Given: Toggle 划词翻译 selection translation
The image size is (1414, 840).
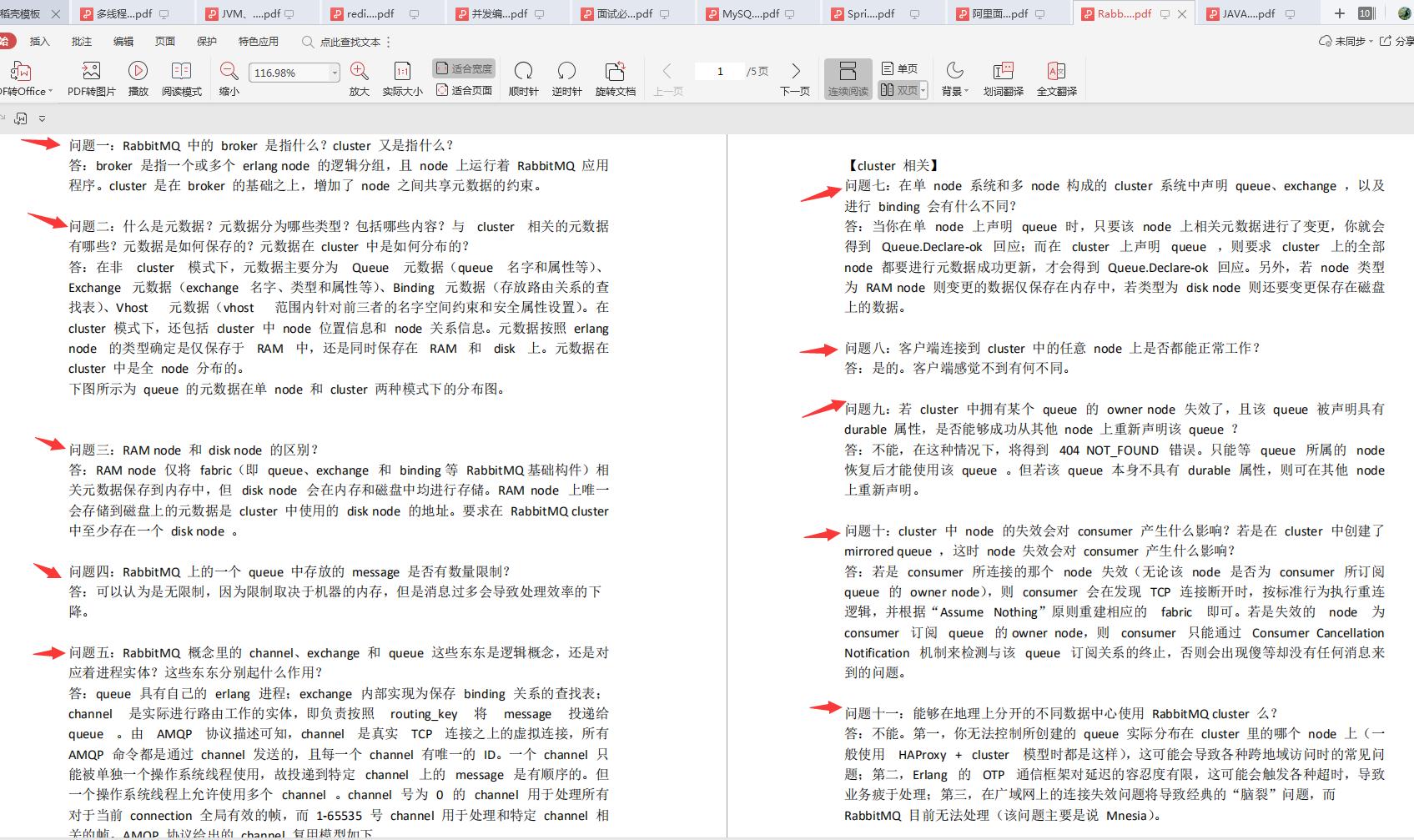Looking at the screenshot, I should point(1003,79).
